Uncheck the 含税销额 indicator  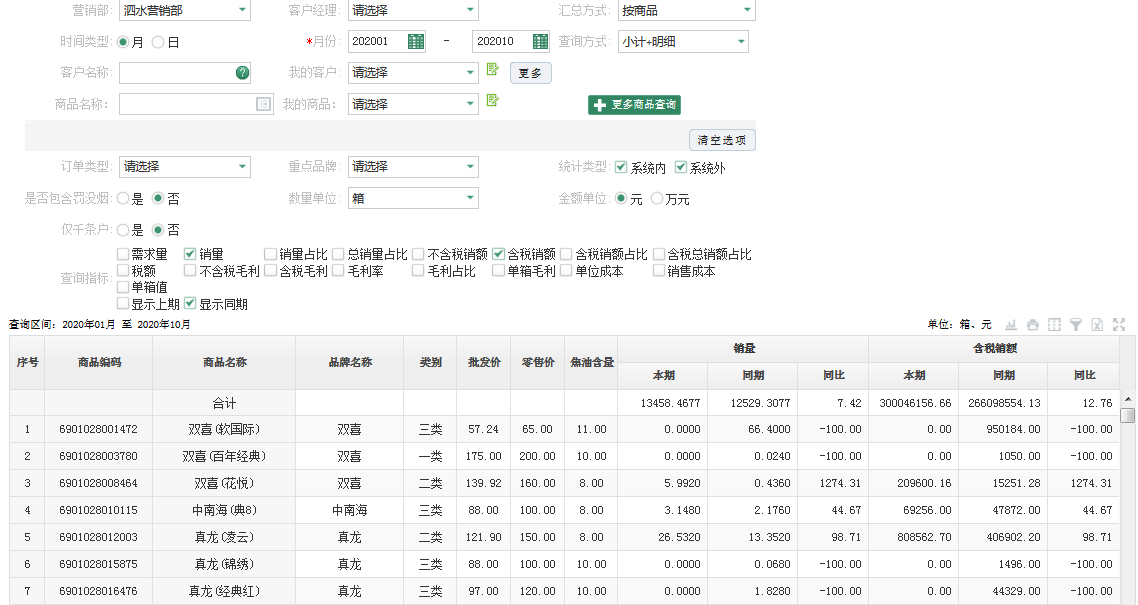point(498,254)
